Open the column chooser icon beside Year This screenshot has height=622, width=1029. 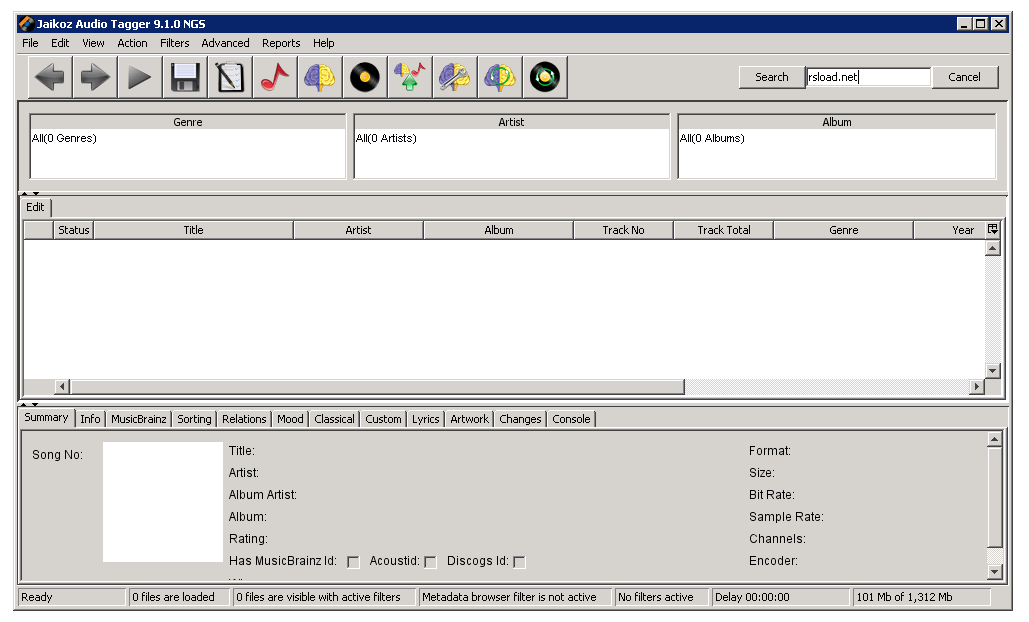pyautogui.click(x=993, y=230)
